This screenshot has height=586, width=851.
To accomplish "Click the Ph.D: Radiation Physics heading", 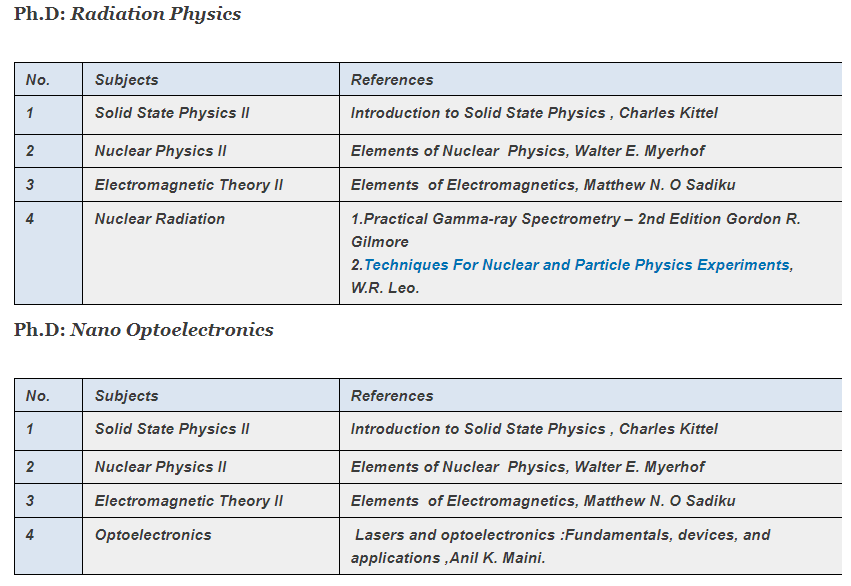I will click(128, 14).
